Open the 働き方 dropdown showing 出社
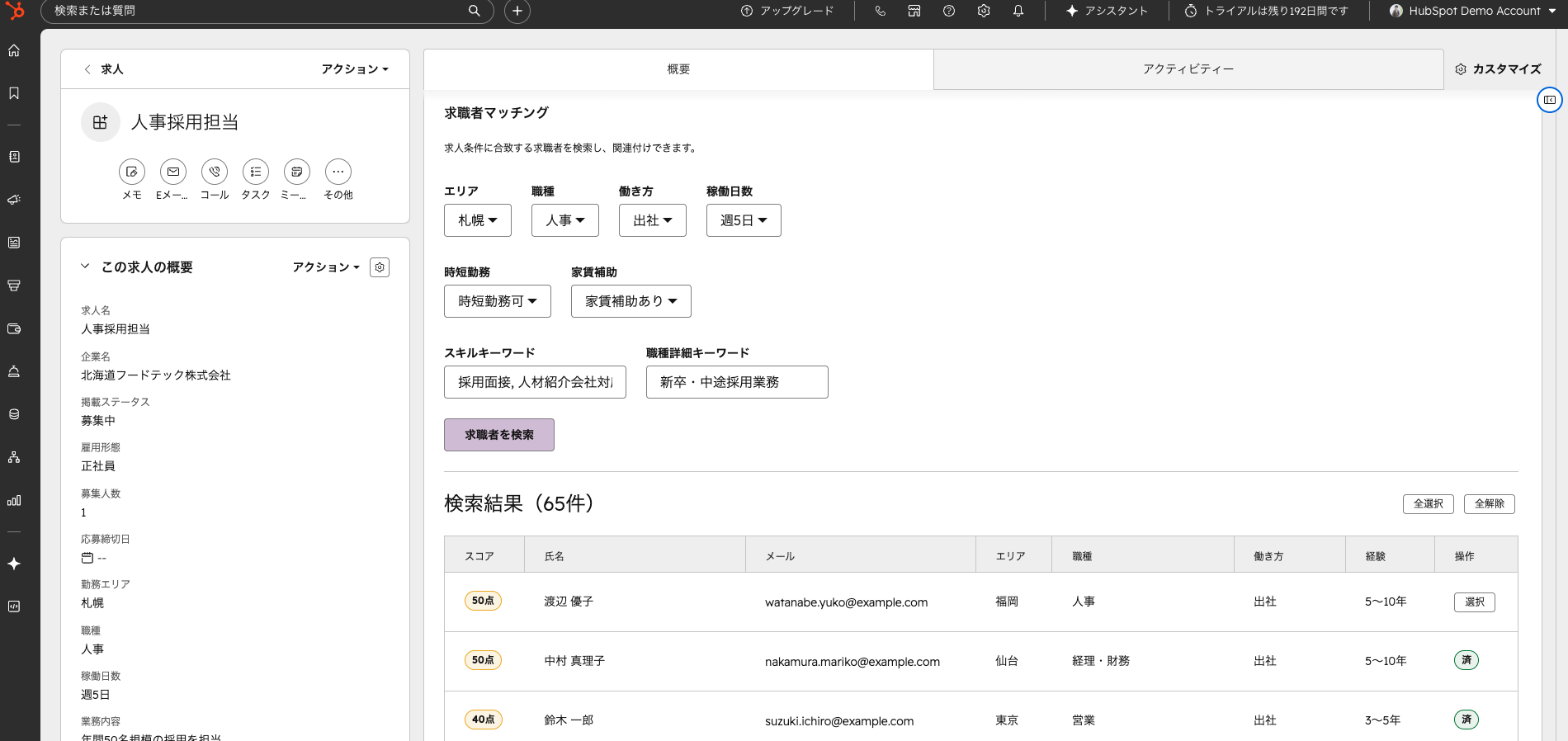The height and width of the screenshot is (741, 1568). tap(653, 220)
